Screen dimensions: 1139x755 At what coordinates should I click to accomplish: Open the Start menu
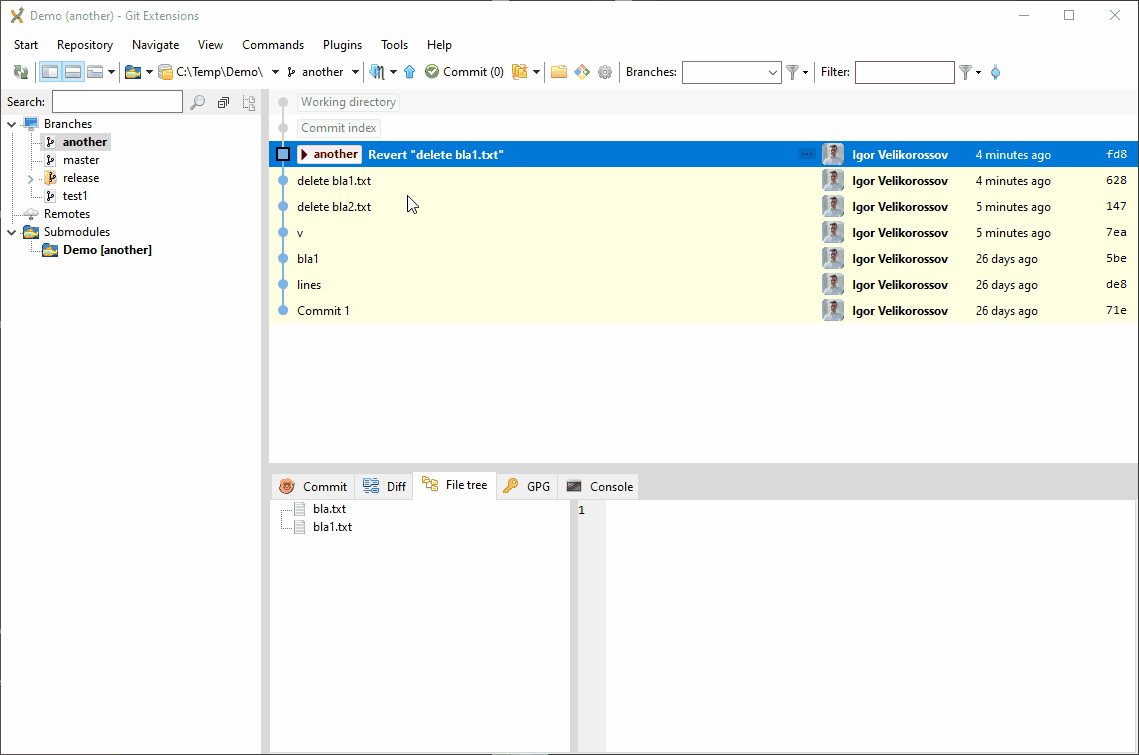coord(25,45)
